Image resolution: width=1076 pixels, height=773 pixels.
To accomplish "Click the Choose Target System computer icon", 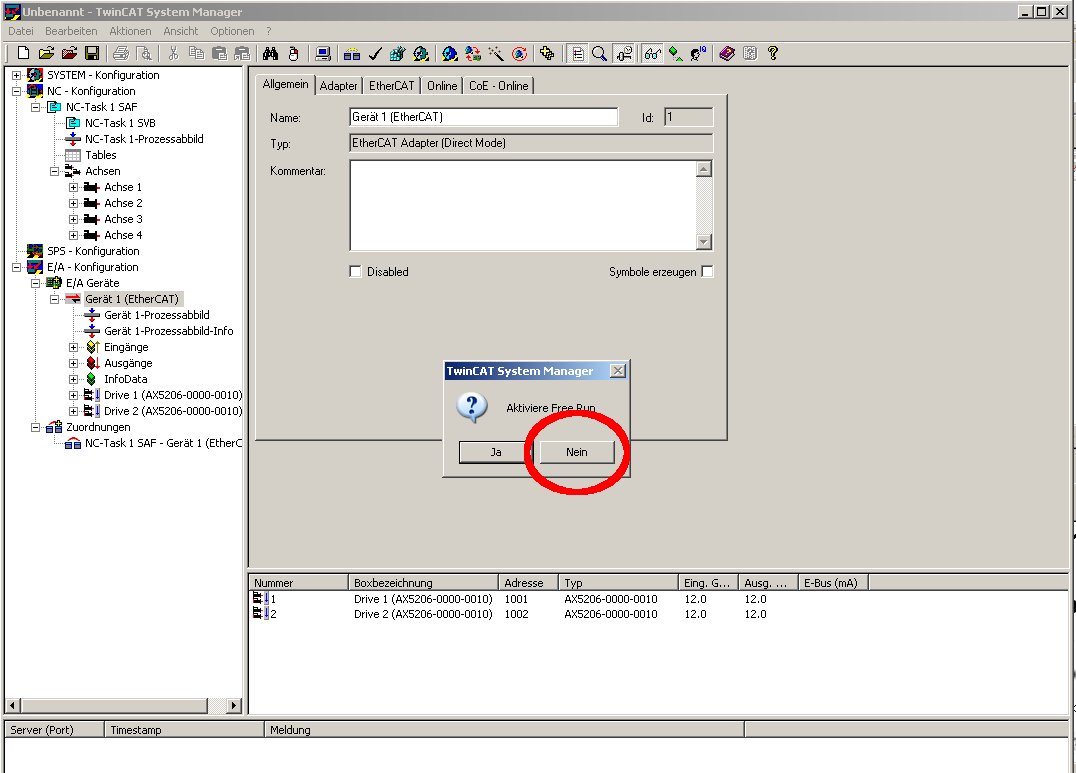I will (323, 54).
